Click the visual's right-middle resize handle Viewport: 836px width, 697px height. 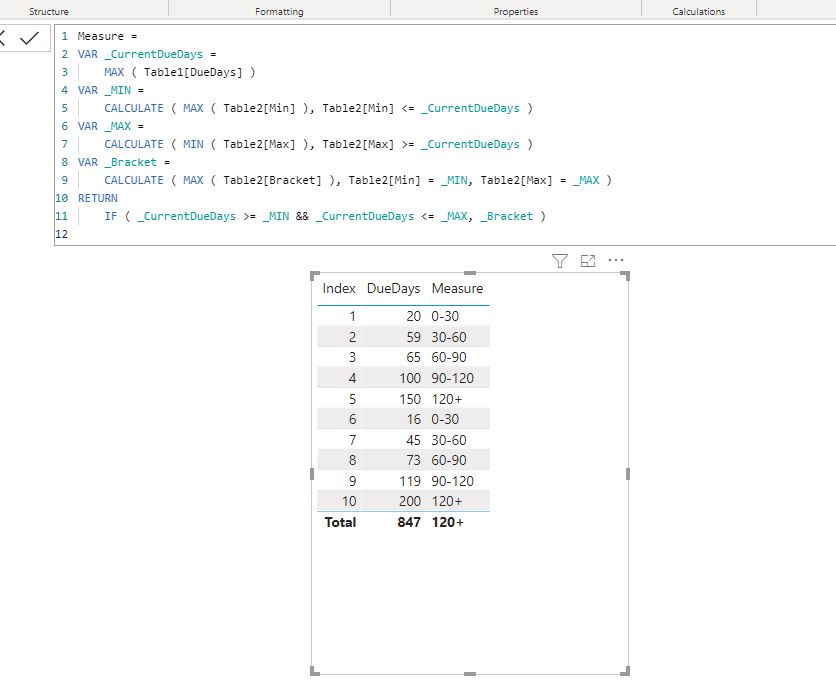coord(628,474)
